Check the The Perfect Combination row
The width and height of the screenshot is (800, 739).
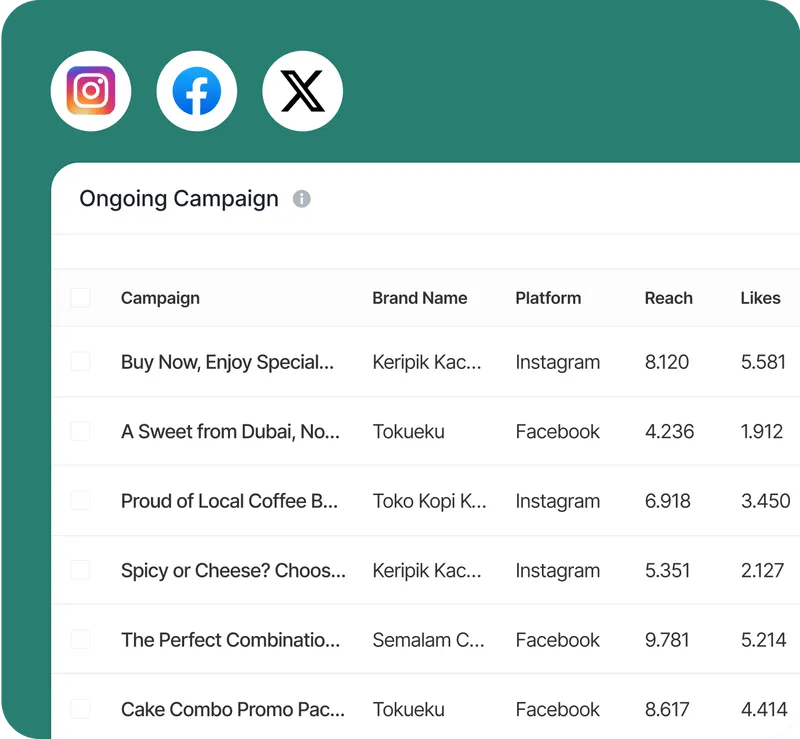[81, 639]
